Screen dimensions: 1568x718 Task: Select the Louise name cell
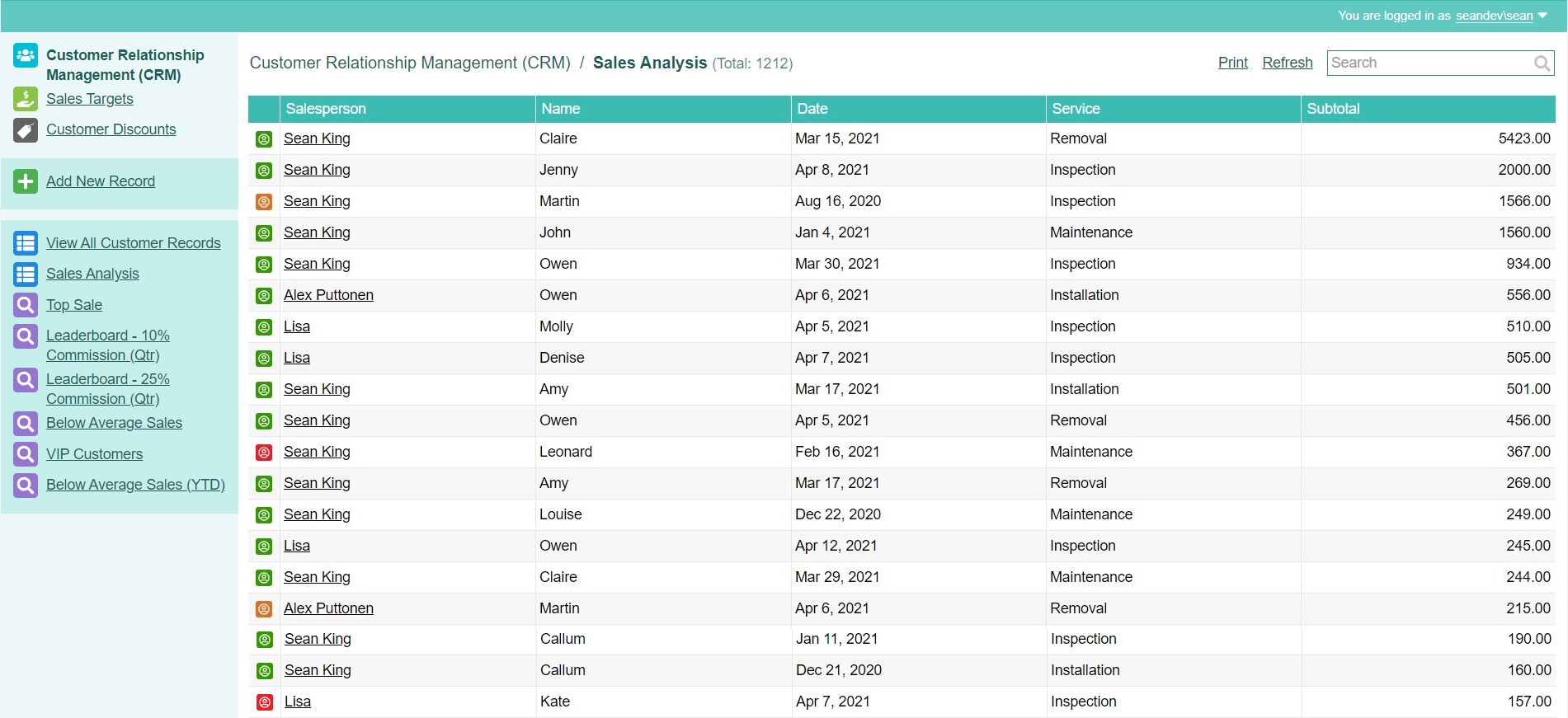(x=663, y=514)
